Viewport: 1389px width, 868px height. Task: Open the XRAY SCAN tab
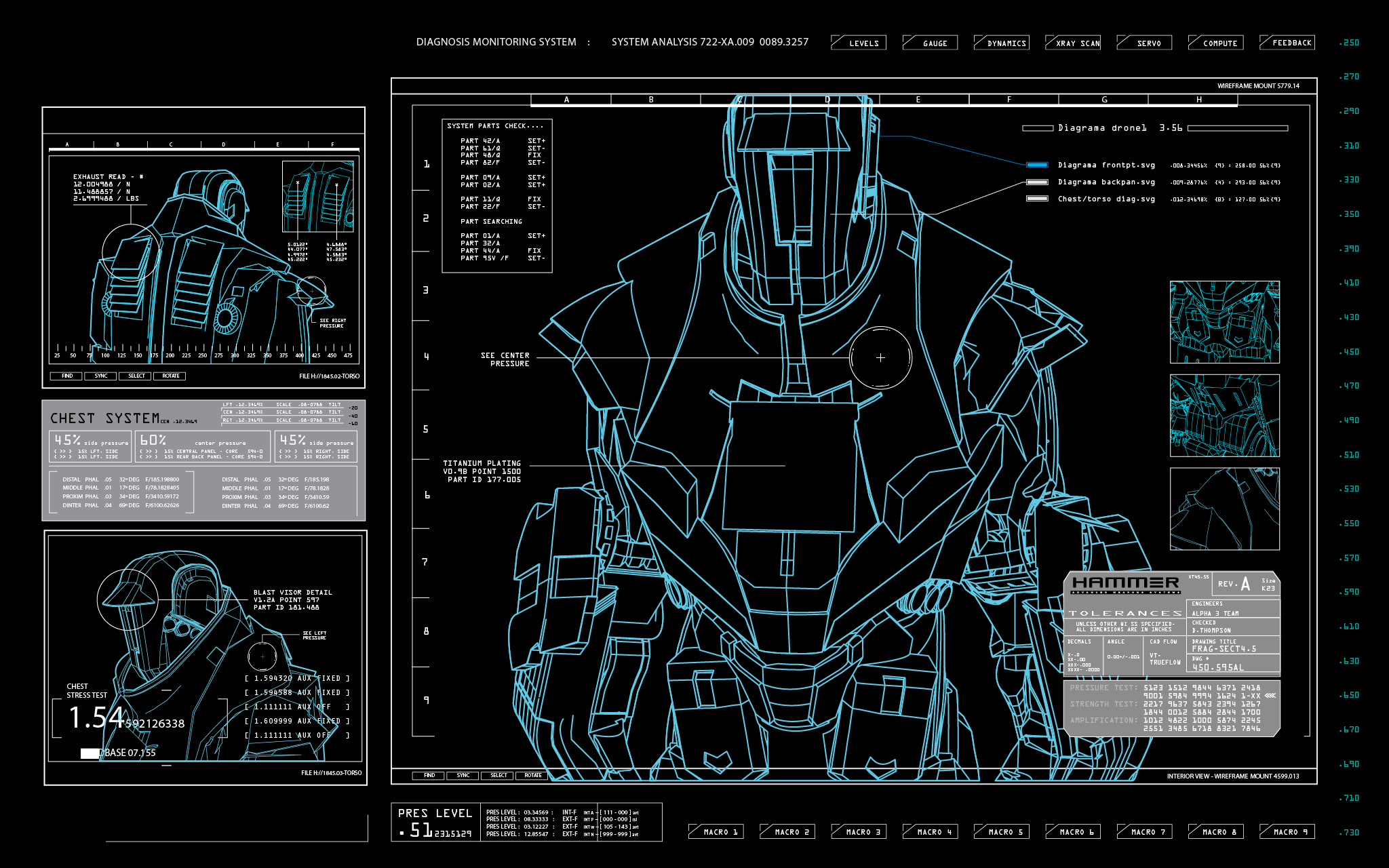pos(1073,43)
